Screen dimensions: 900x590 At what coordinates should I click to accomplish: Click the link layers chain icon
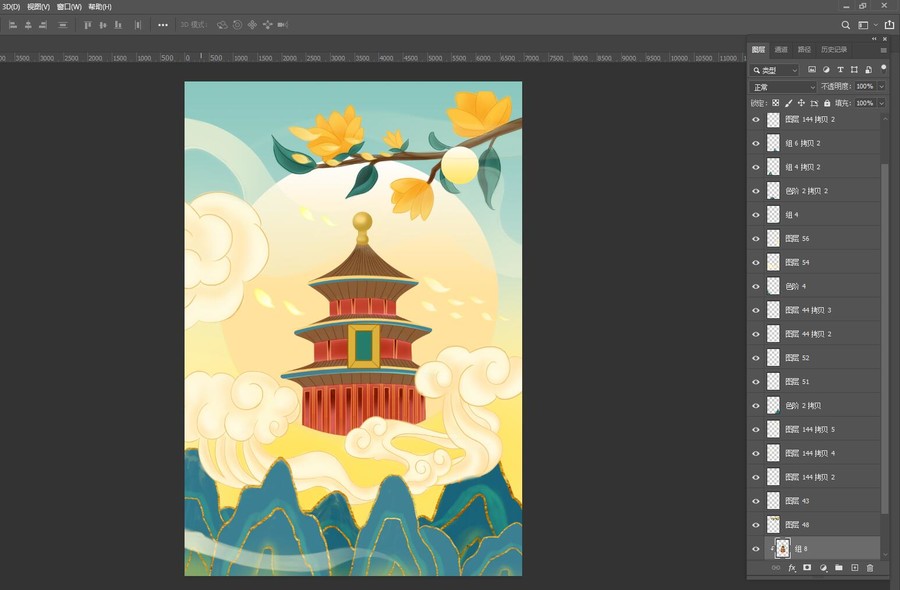[776, 568]
